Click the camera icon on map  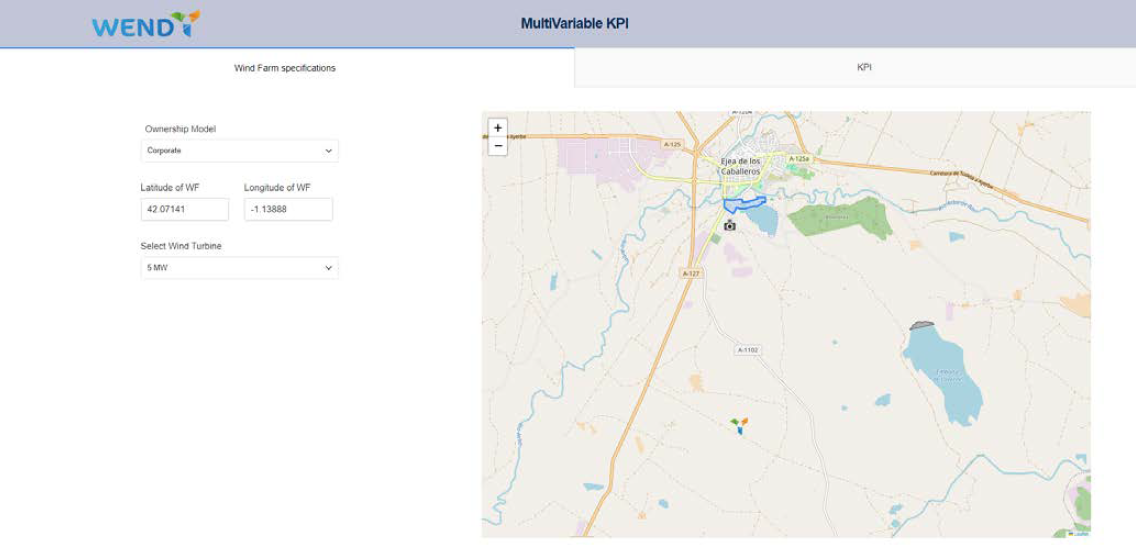point(730,226)
